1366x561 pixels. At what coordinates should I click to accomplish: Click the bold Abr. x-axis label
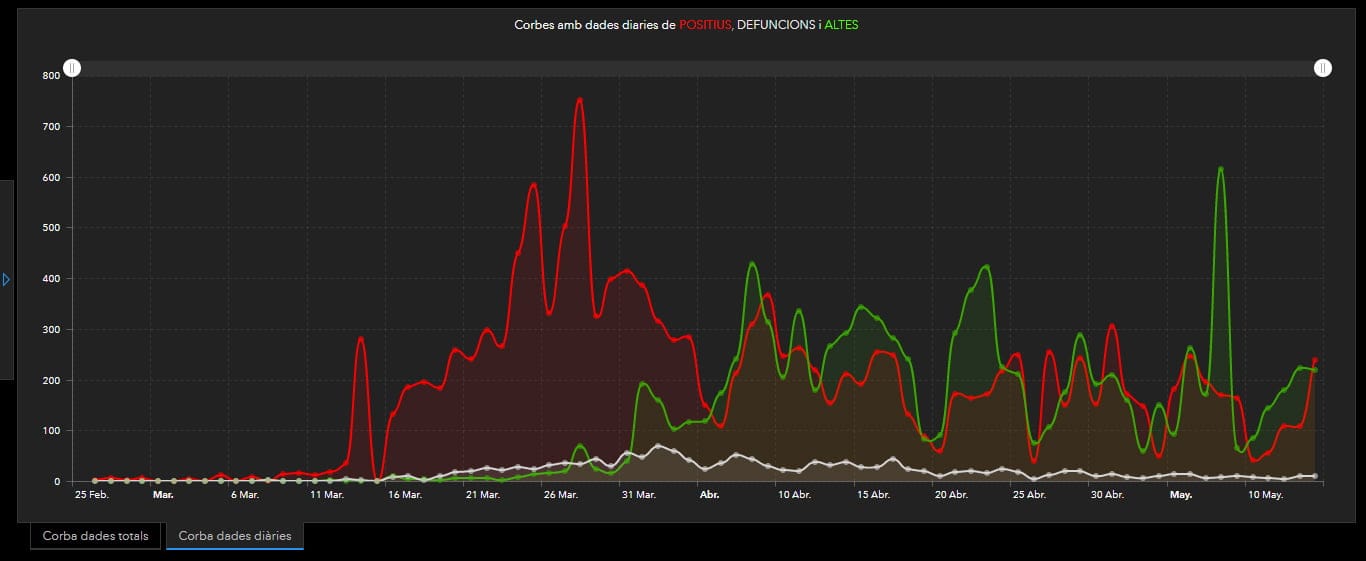pos(709,494)
